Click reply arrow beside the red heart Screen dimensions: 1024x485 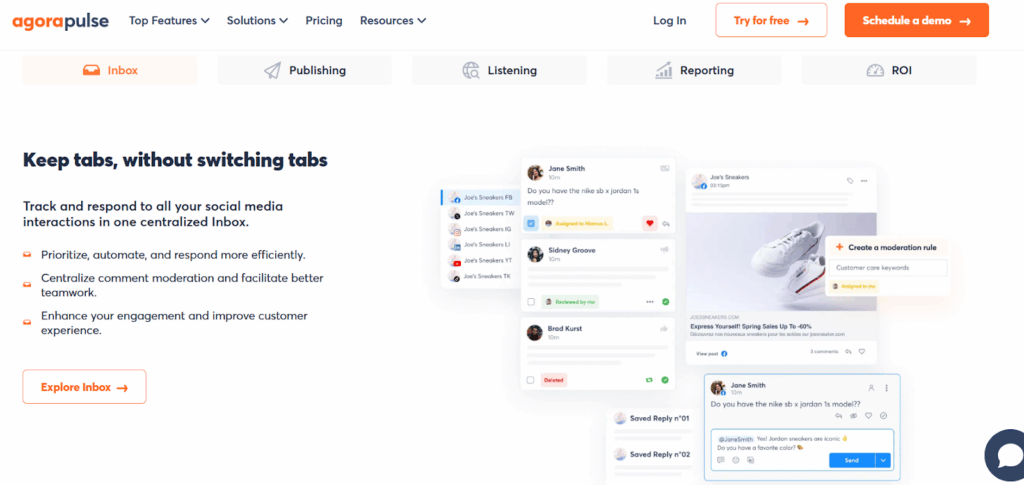click(665, 224)
